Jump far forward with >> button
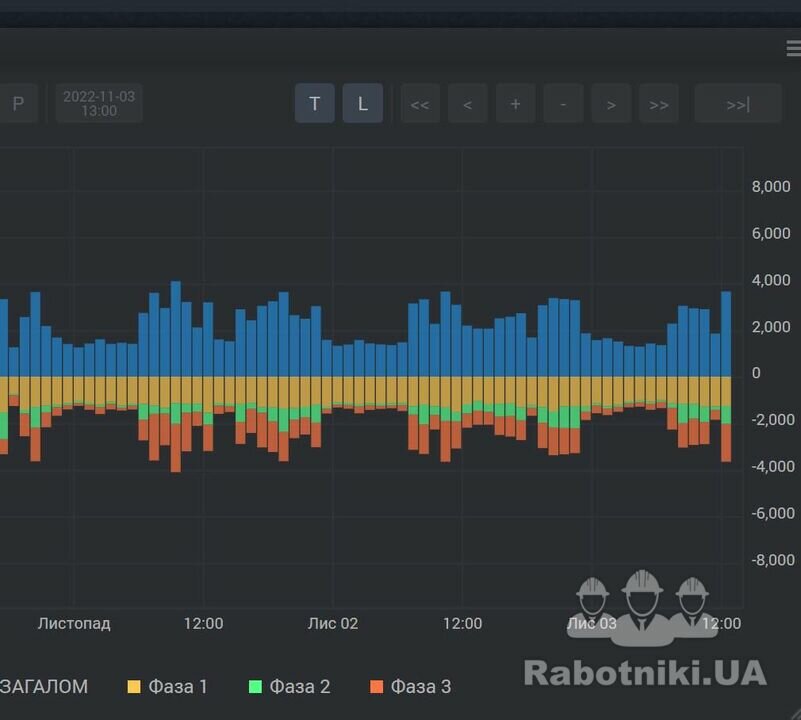This screenshot has height=720, width=801. click(659, 104)
